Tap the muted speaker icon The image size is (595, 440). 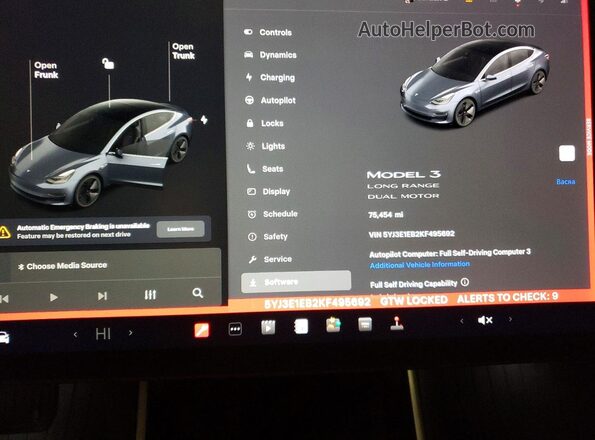485,321
